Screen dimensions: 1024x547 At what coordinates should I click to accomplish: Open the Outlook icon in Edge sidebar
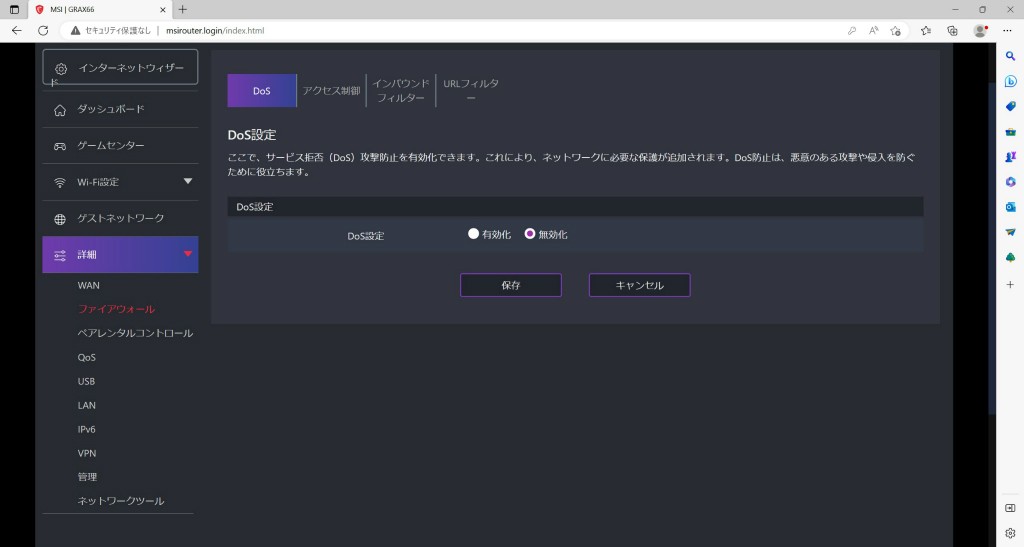[x=1010, y=207]
